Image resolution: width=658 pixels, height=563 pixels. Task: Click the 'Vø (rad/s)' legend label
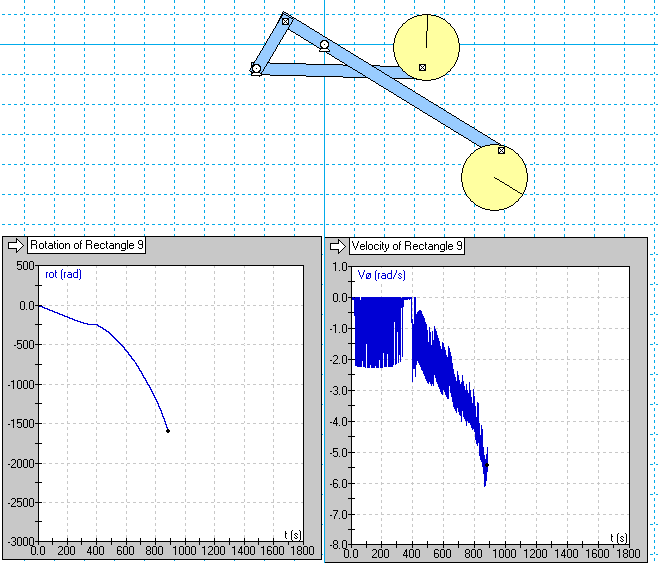coord(382,275)
